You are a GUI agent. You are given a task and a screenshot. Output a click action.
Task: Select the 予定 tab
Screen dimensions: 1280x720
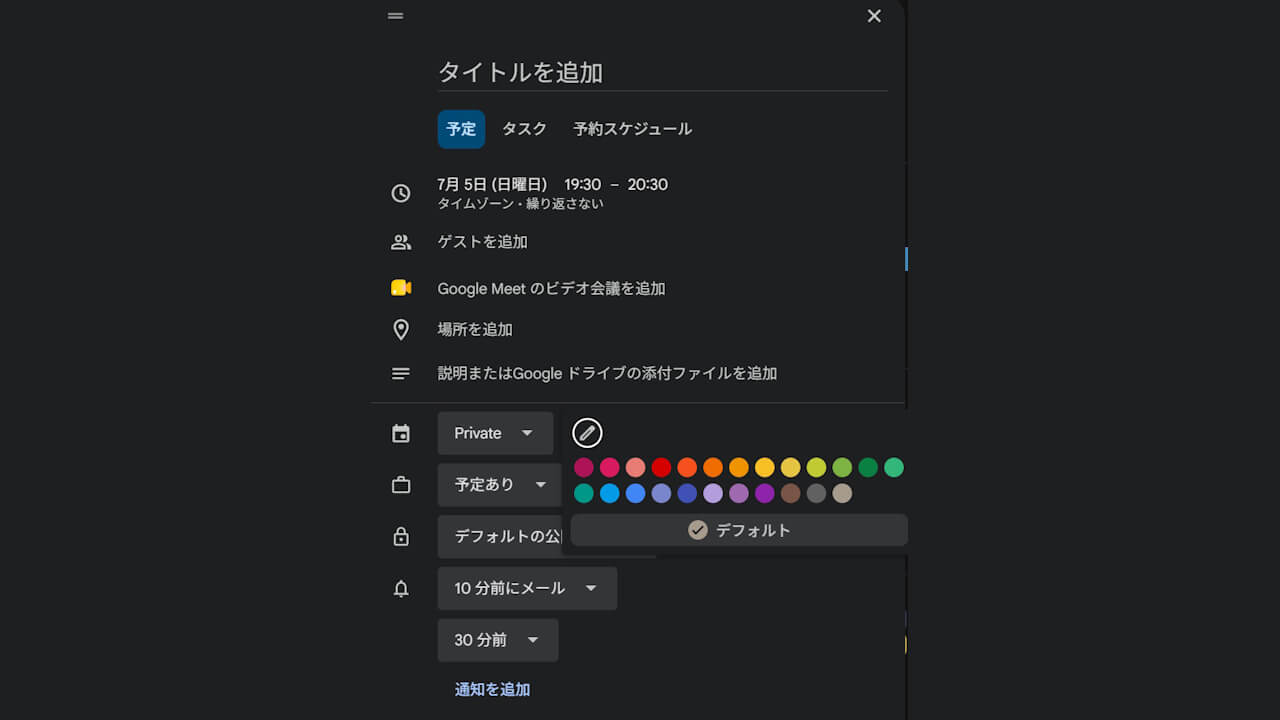pos(461,129)
